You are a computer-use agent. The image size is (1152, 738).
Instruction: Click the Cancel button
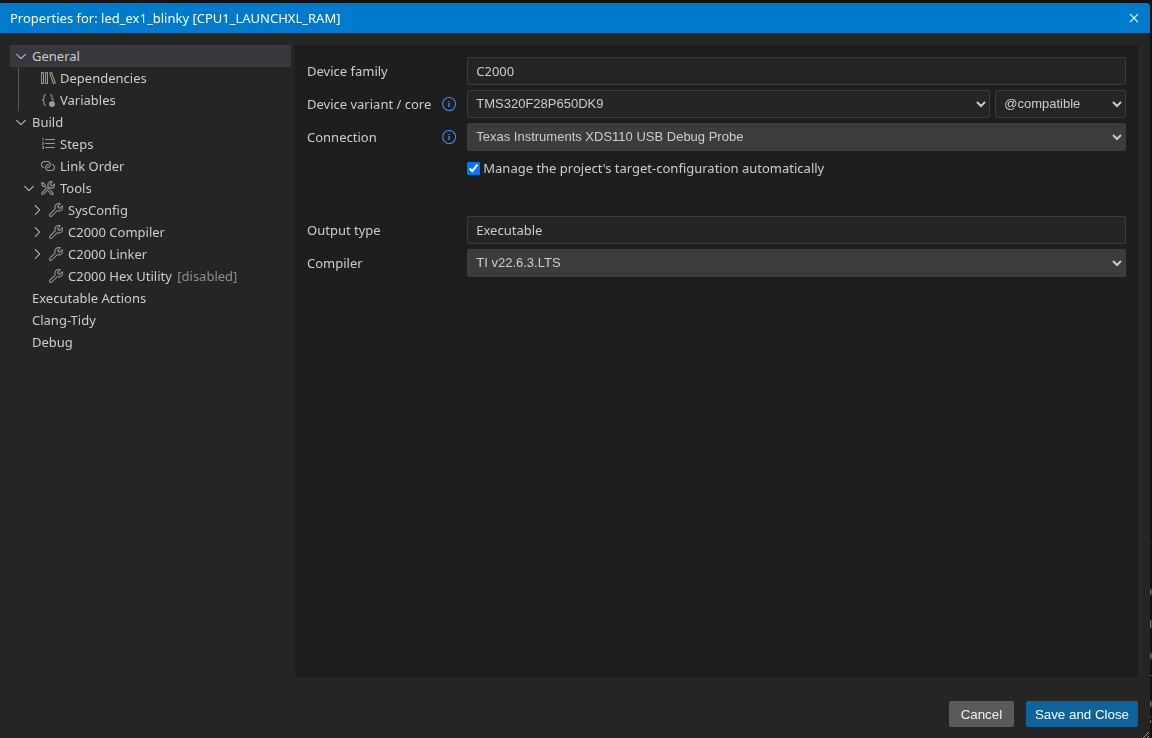point(981,714)
